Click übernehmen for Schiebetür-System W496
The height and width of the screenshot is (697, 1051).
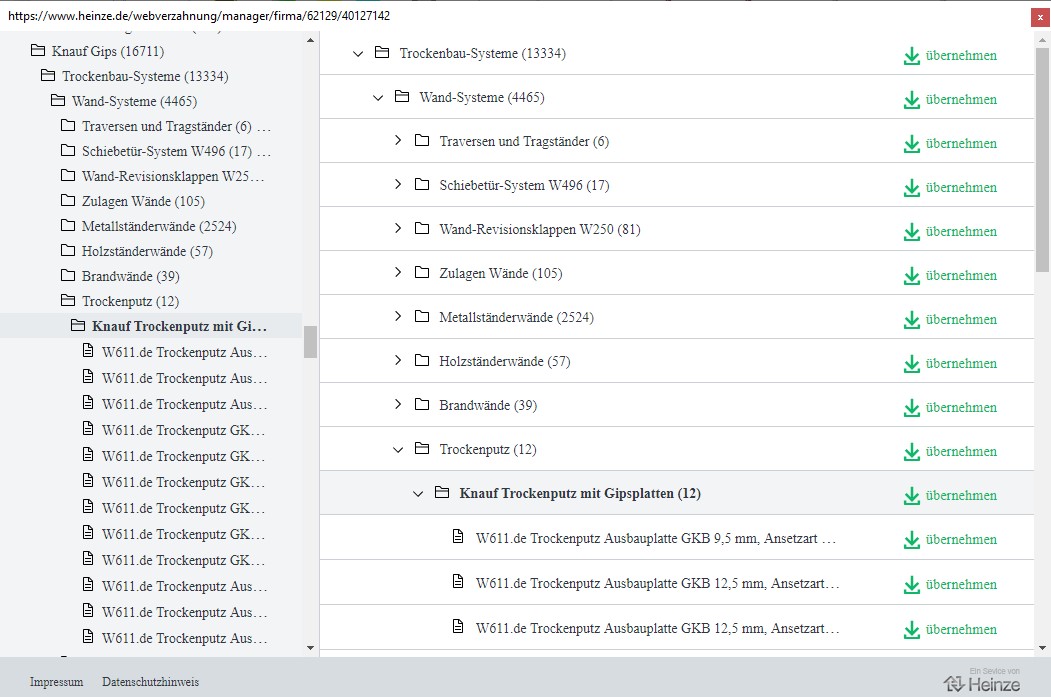click(950, 188)
